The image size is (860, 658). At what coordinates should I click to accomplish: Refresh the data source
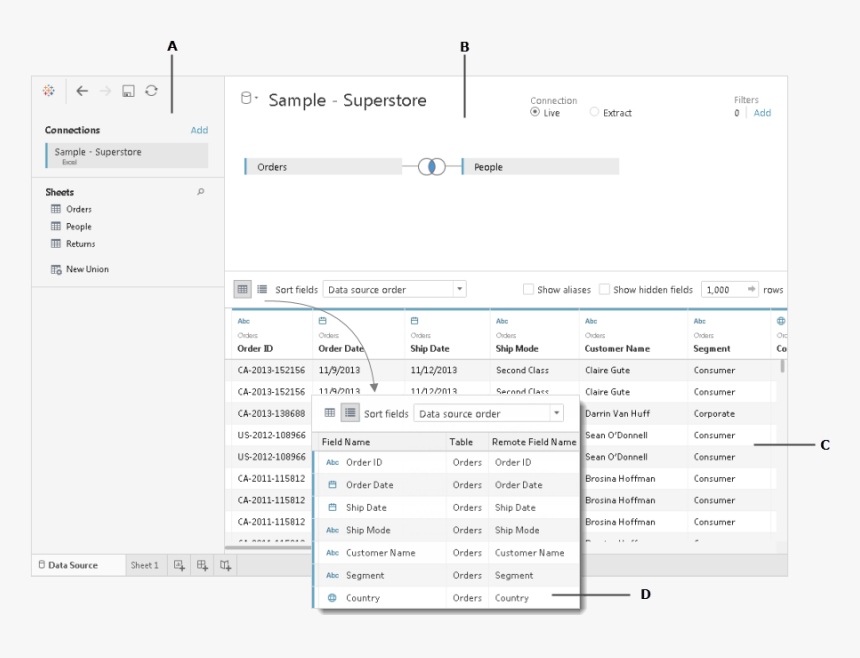tap(151, 90)
